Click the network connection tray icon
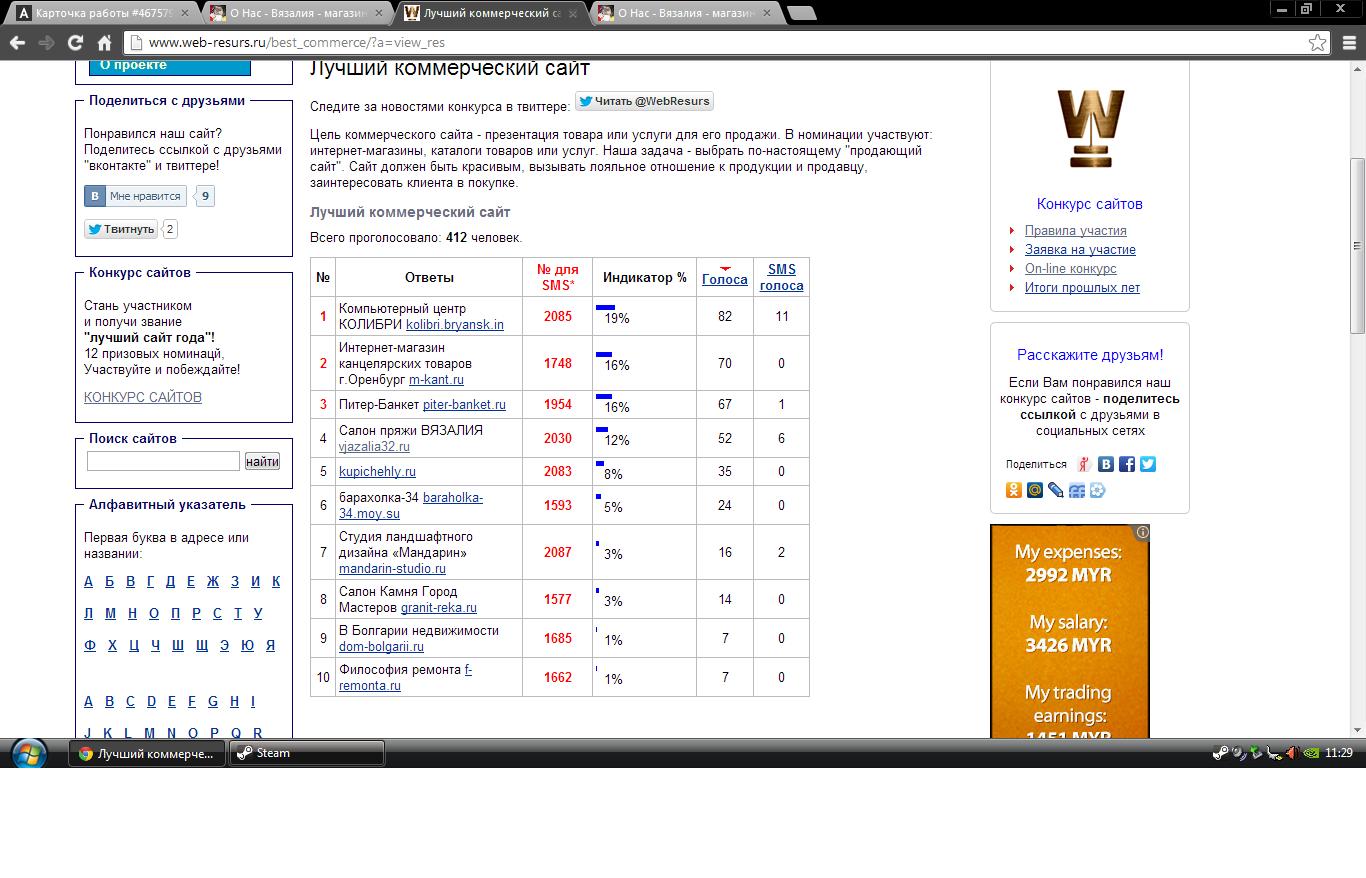 pos(1274,753)
